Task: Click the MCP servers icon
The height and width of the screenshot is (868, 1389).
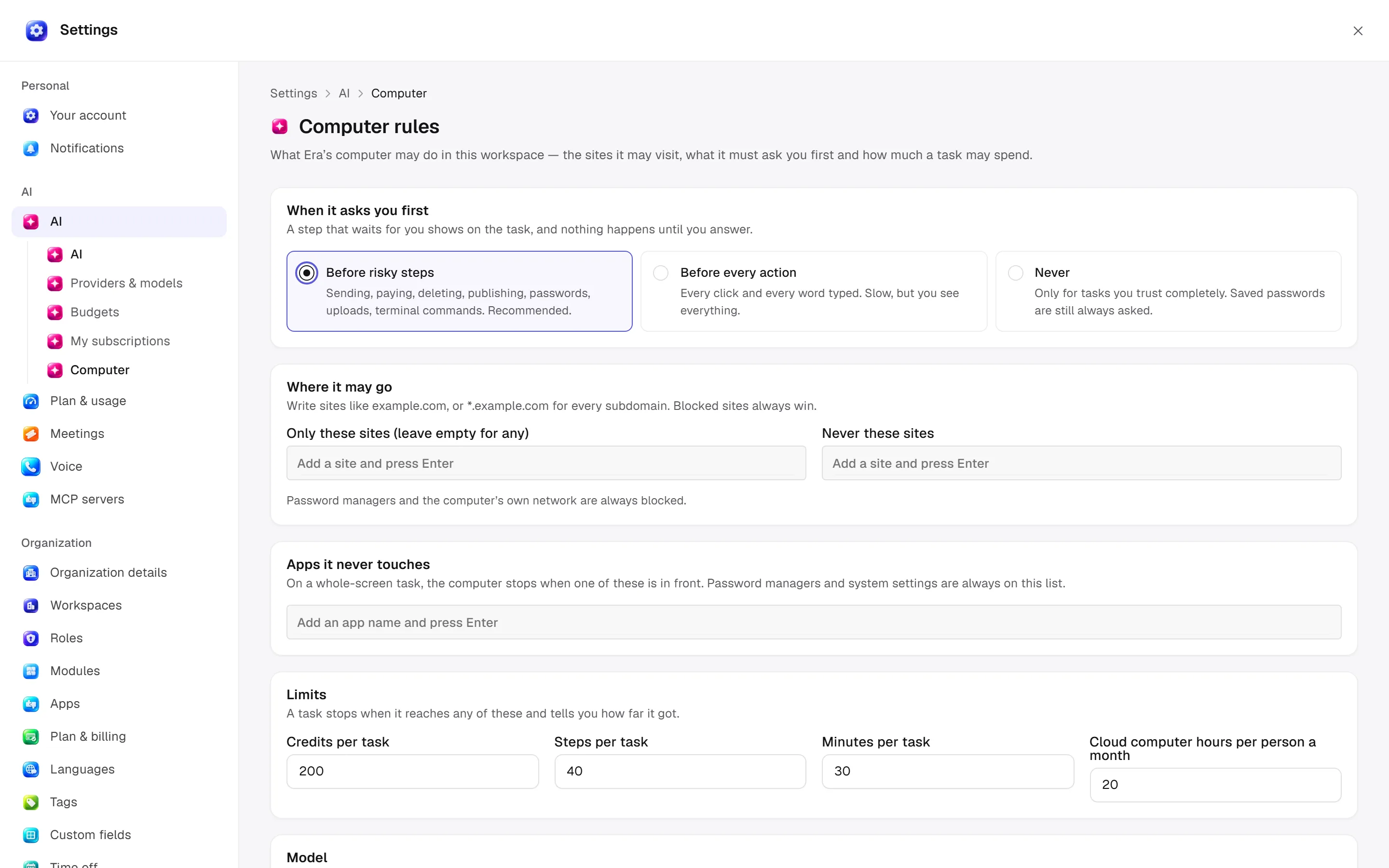Action: tap(31, 499)
